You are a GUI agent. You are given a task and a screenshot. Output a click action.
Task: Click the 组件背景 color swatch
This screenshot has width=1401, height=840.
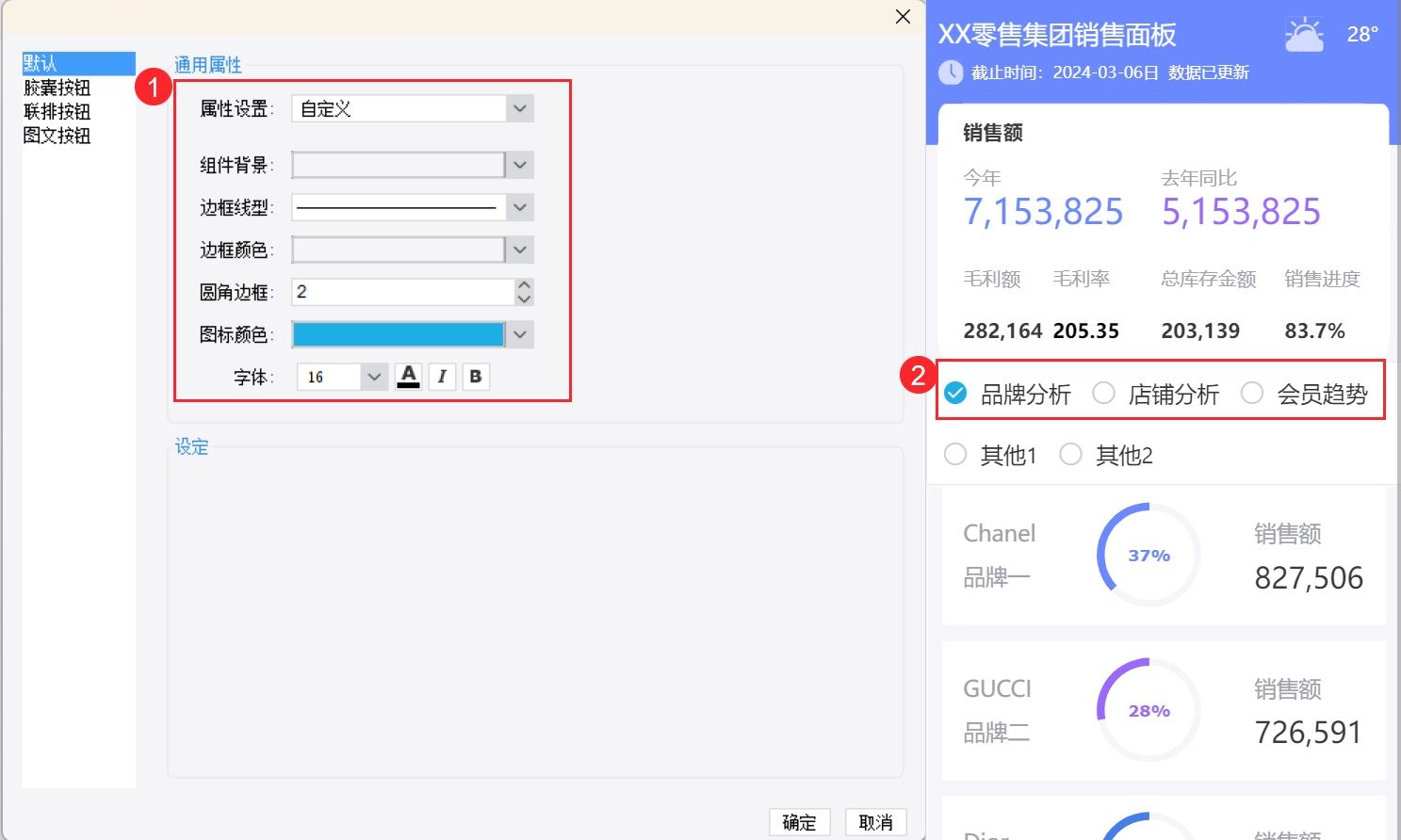point(399,166)
